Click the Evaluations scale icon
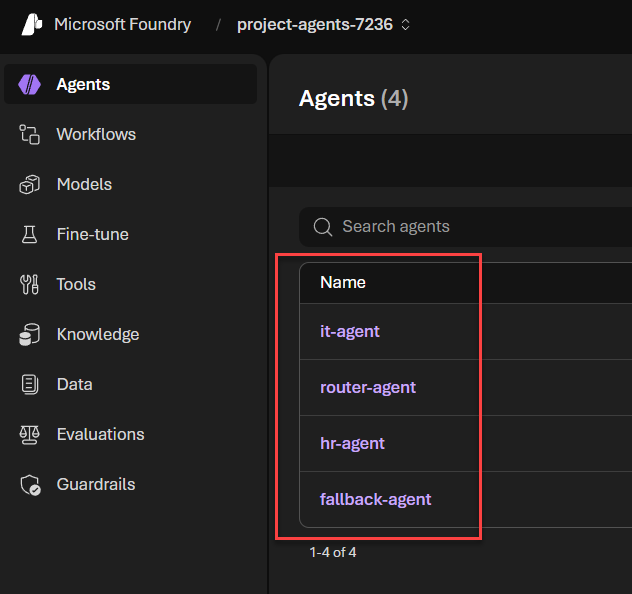Viewport: 632px width, 594px height. click(30, 435)
